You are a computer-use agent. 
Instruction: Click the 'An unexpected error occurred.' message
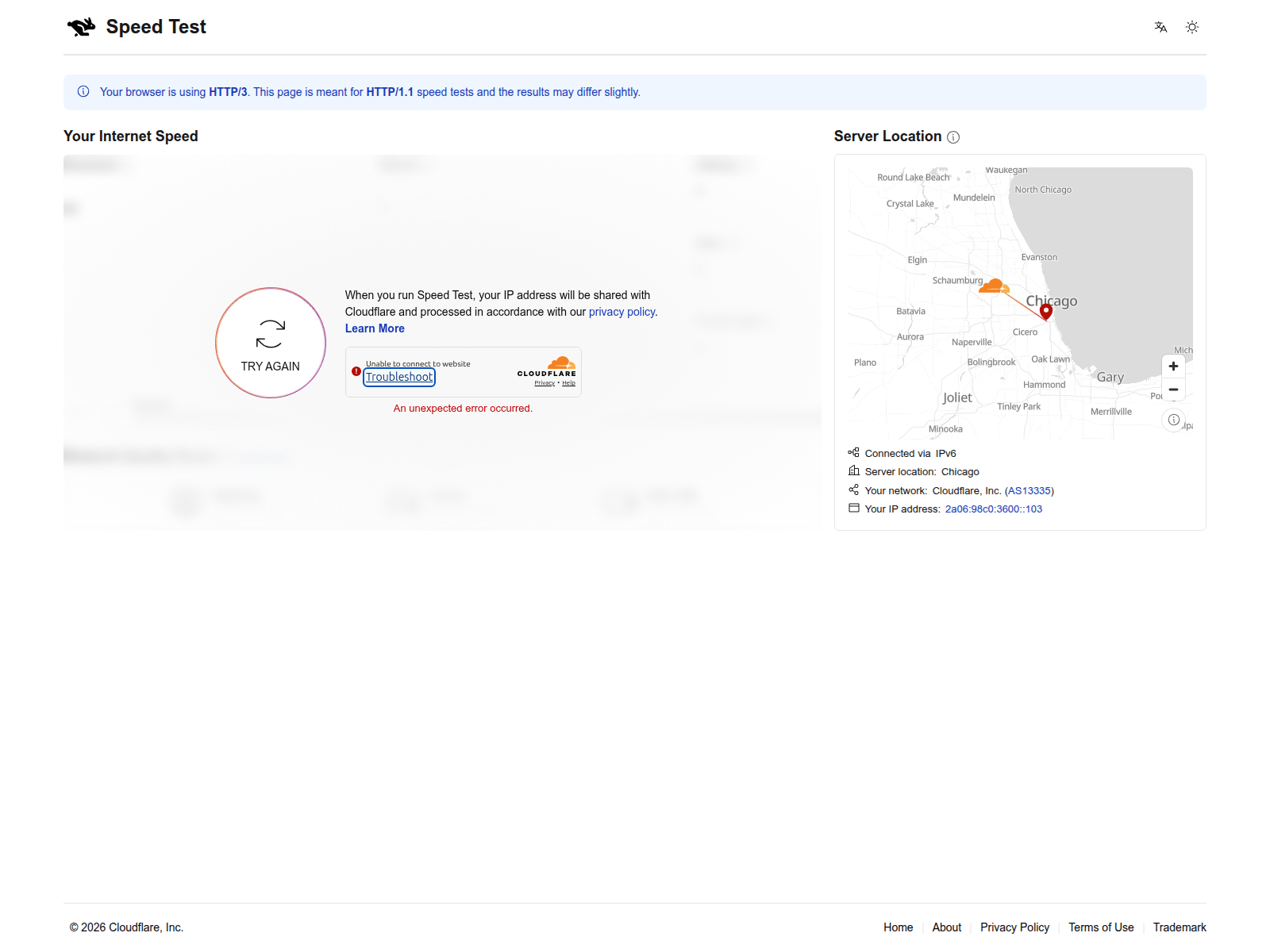point(463,409)
